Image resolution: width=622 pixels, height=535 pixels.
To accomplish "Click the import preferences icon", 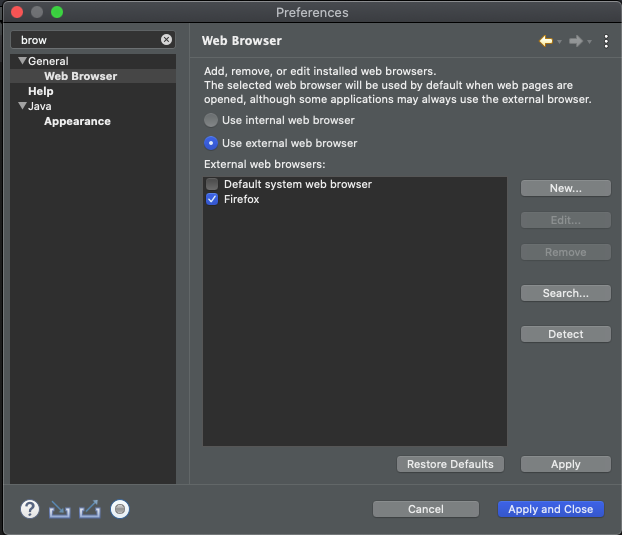I will click(x=60, y=509).
